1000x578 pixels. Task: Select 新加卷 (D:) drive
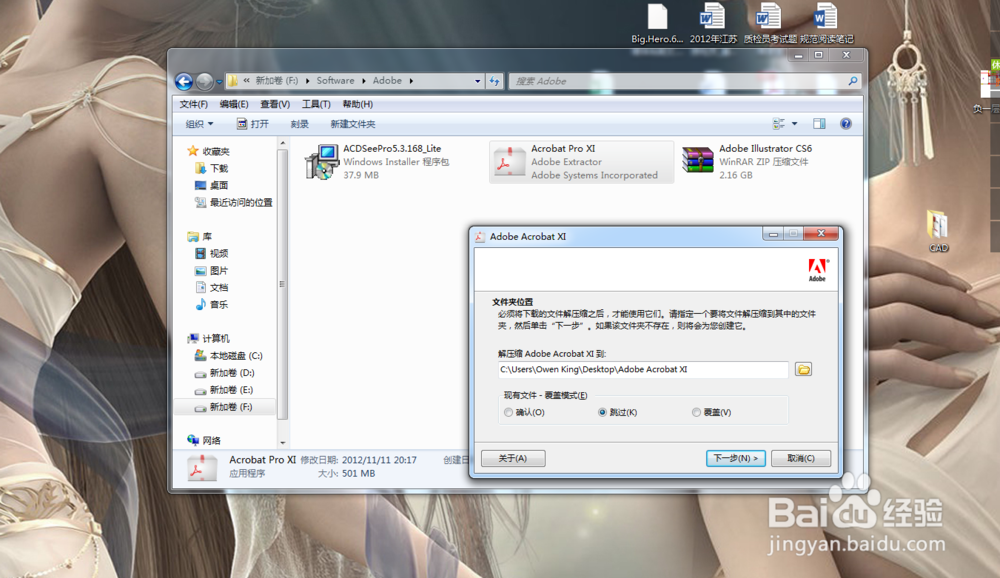click(x=224, y=373)
